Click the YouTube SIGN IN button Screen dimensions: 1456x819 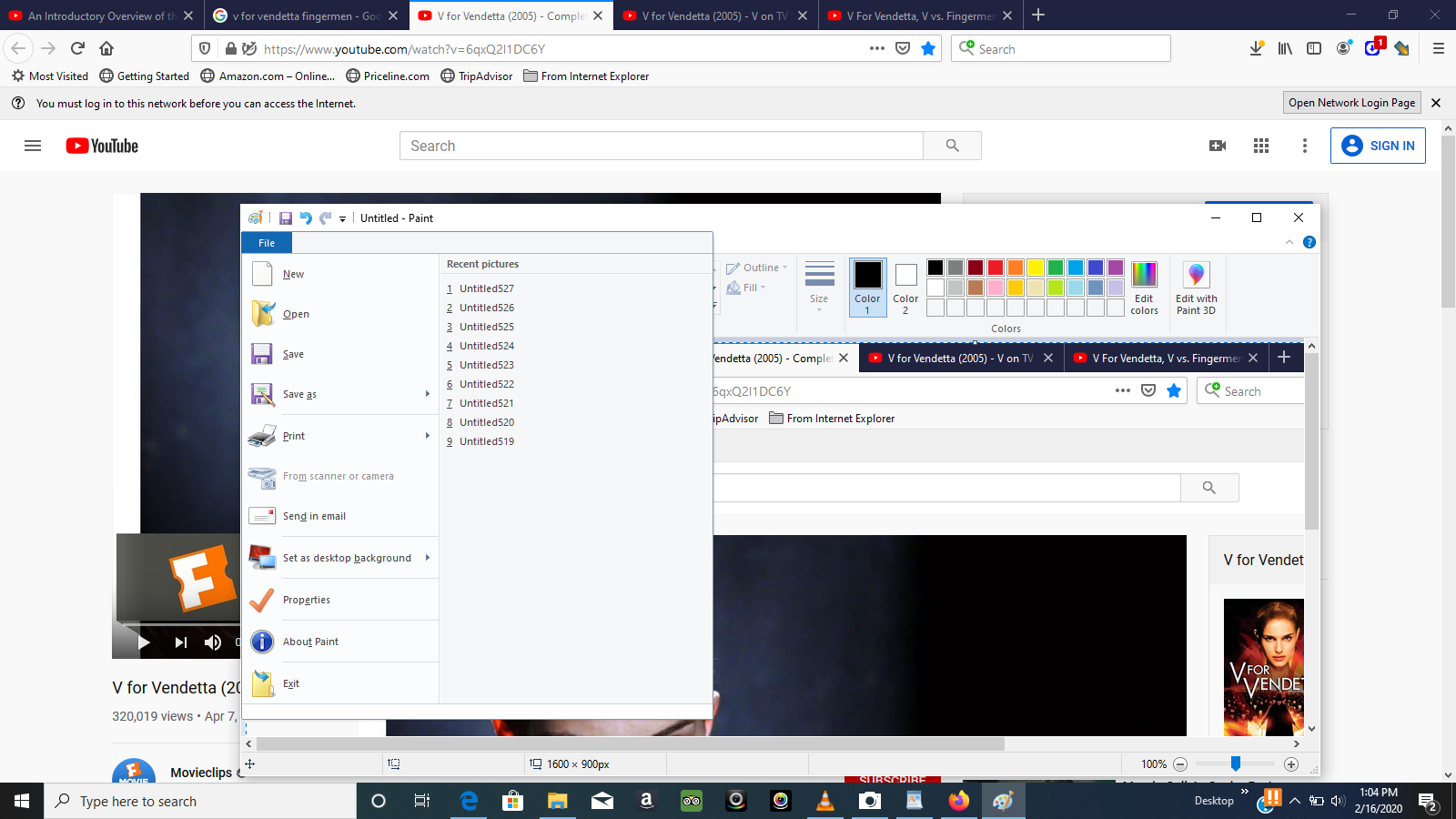(1378, 146)
